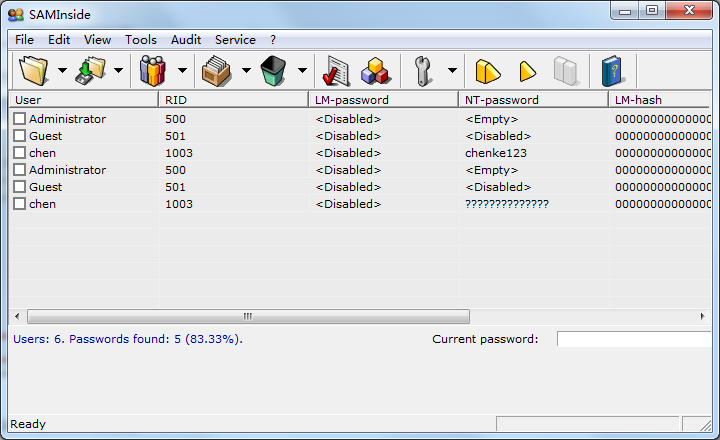Click the colorful people users icon

click(x=152, y=70)
